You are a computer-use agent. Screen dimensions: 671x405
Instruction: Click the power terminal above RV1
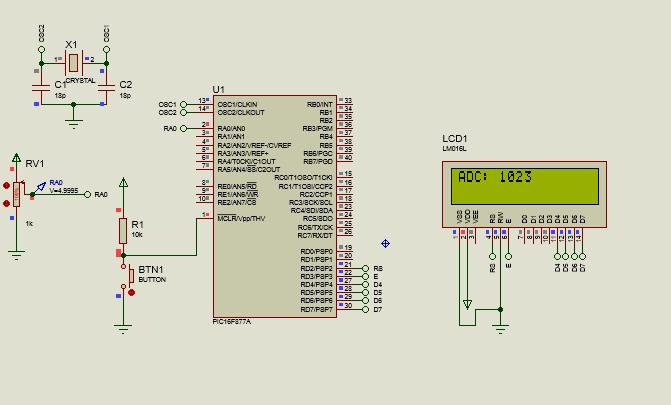click(16, 158)
